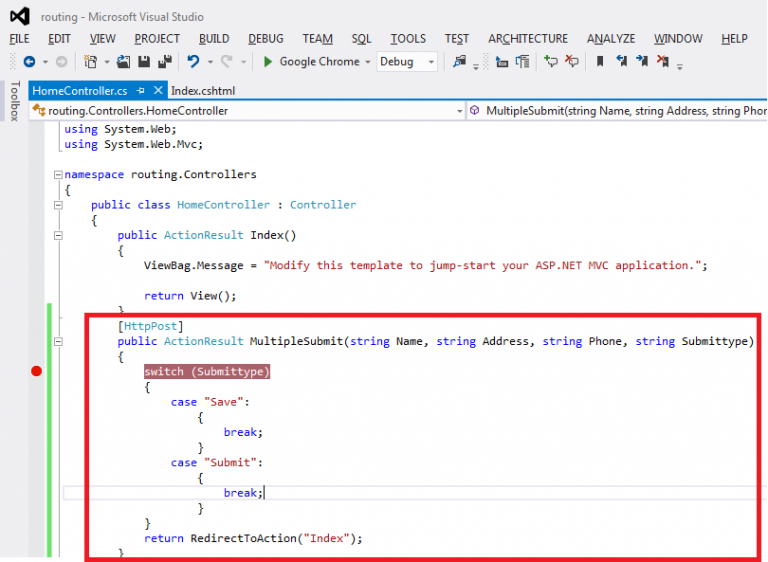Click the [HttpPost] attribute text
Screen dimensions: 768x562
[x=150, y=326]
